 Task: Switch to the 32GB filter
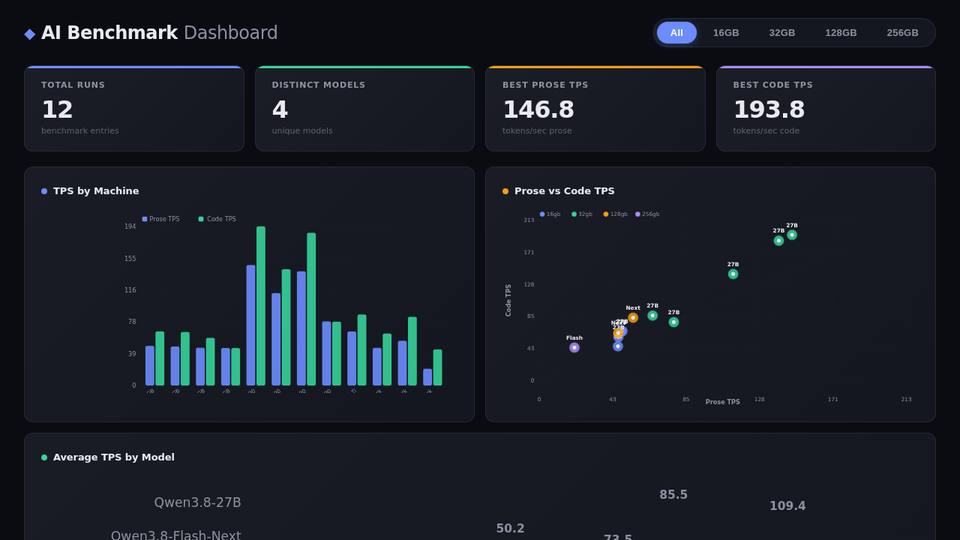[x=782, y=32]
